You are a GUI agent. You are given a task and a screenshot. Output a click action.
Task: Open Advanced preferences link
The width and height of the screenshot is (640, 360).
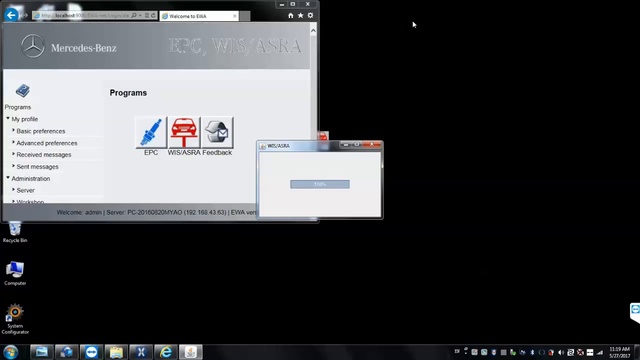click(47, 143)
